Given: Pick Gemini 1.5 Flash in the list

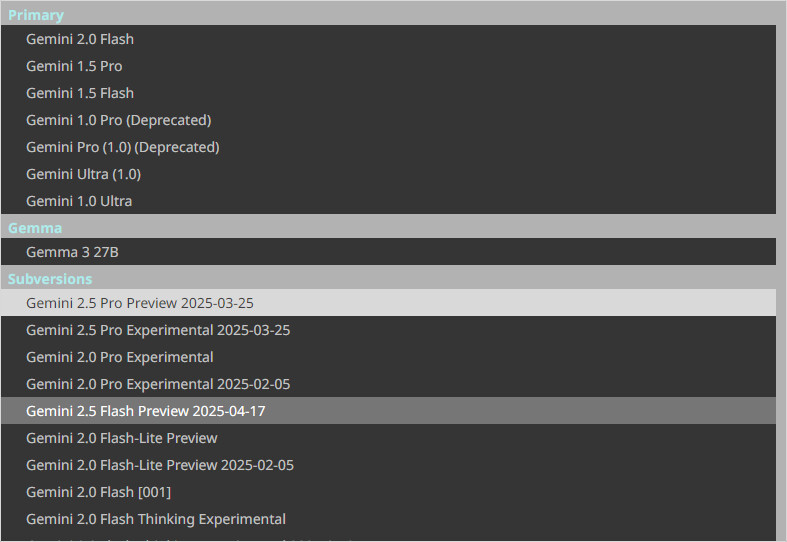Looking at the screenshot, I should [x=80, y=93].
